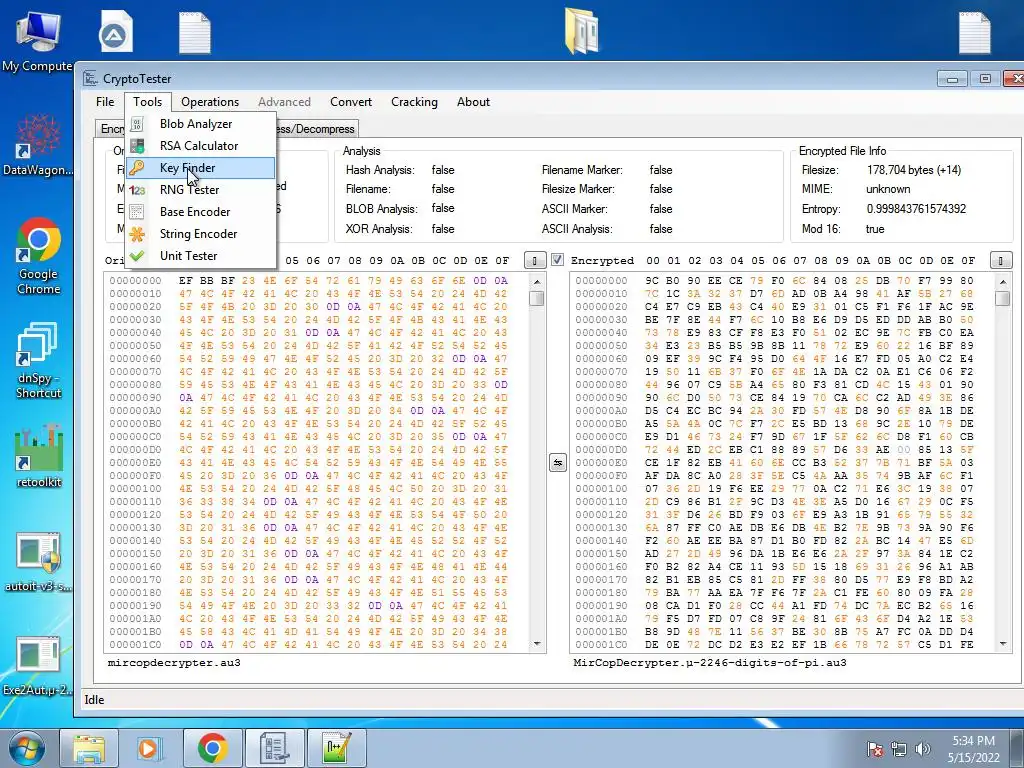Click the small button above encrypted hex scrollbar
The height and width of the screenshot is (768, 1024).
click(1001, 261)
